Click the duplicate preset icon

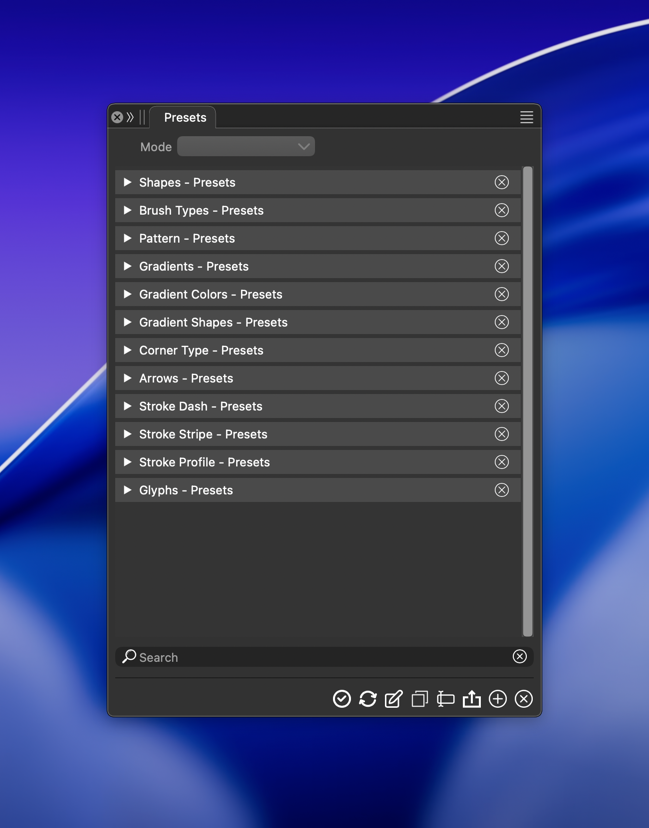tap(420, 699)
